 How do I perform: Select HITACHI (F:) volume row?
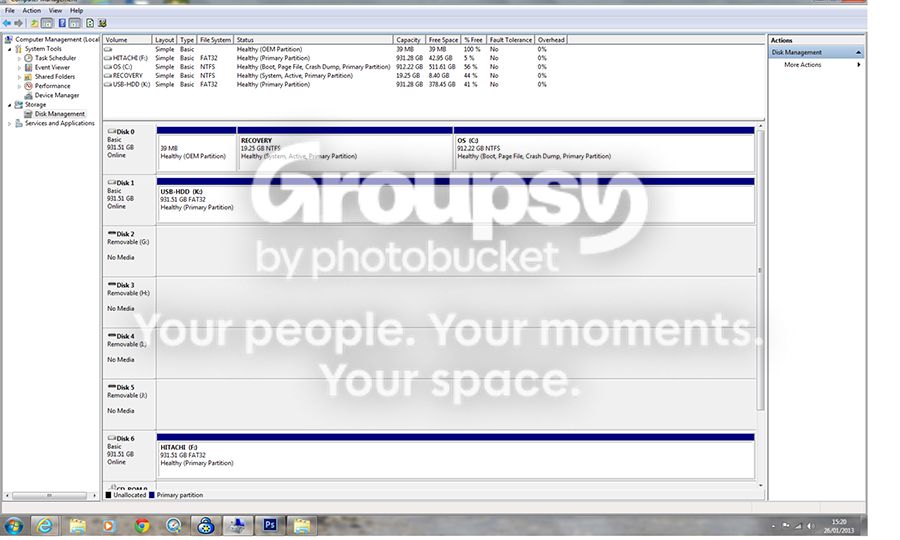[x=325, y=58]
